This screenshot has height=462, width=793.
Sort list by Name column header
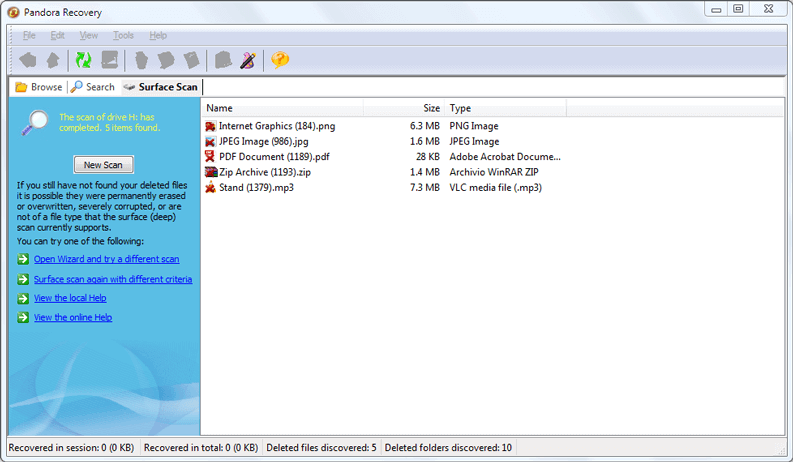[x=282, y=108]
